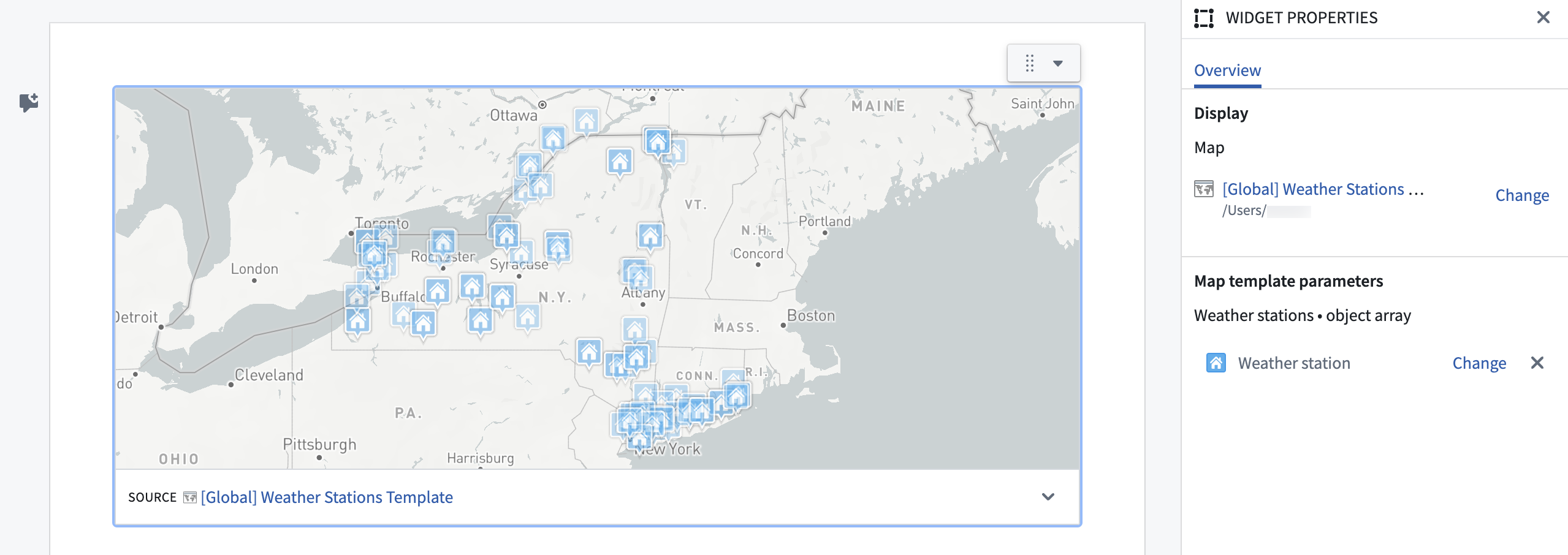Click the map template icon in Display section
This screenshot has height=555, width=1568.
(x=1204, y=189)
